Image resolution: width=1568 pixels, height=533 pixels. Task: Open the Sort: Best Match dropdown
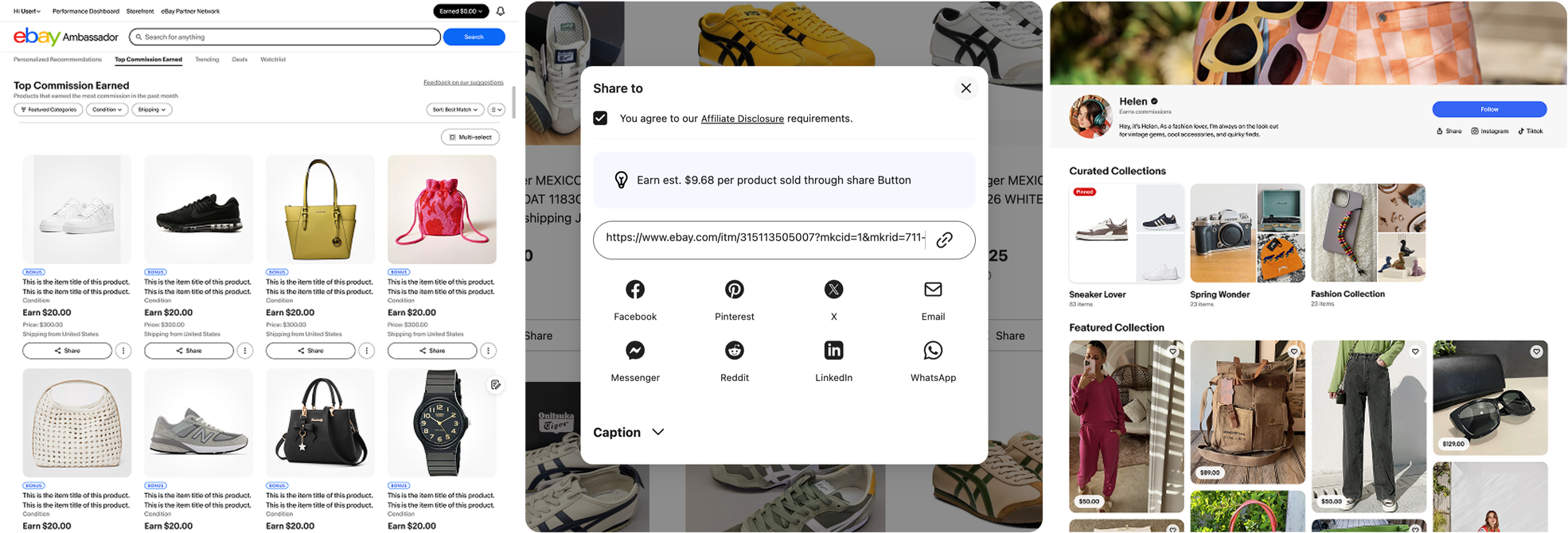click(x=455, y=110)
